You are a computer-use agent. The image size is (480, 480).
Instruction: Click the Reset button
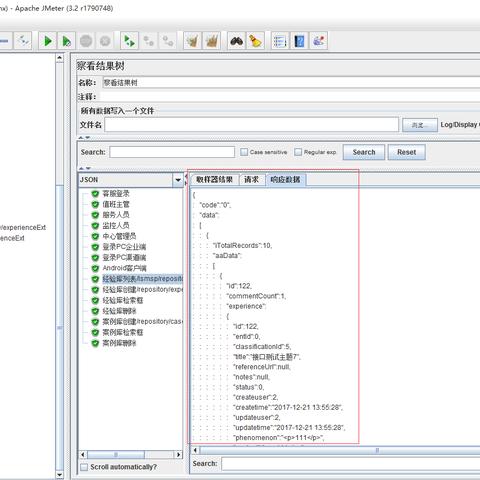pyautogui.click(x=406, y=152)
